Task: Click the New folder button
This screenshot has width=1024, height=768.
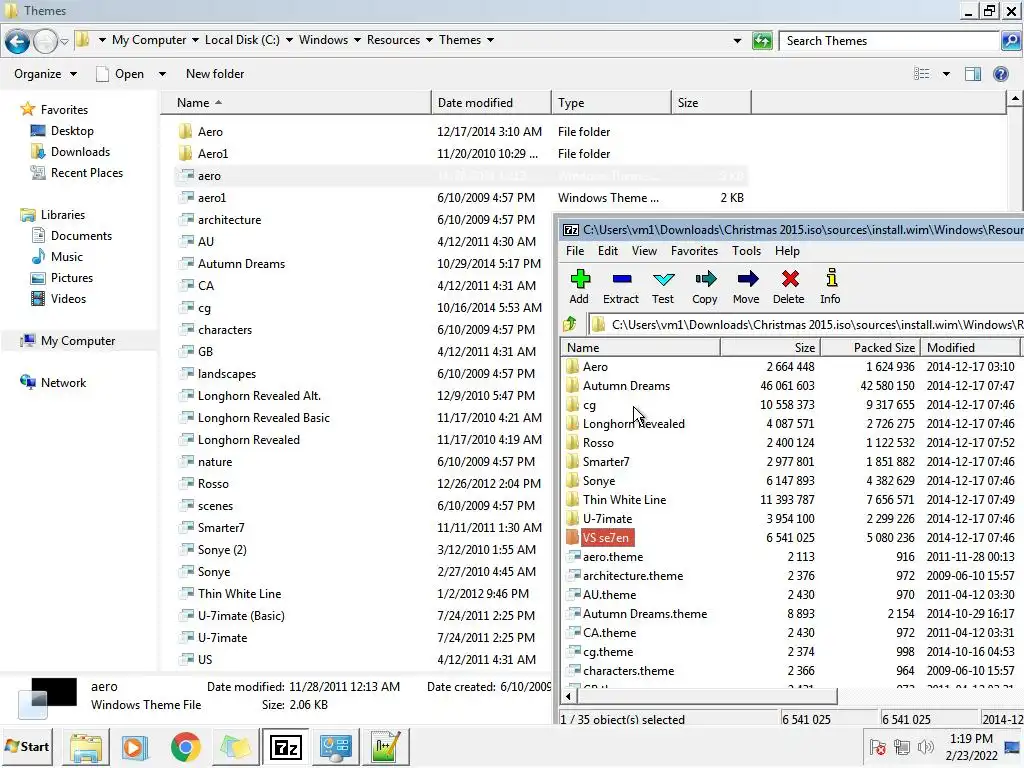Action: (215, 74)
